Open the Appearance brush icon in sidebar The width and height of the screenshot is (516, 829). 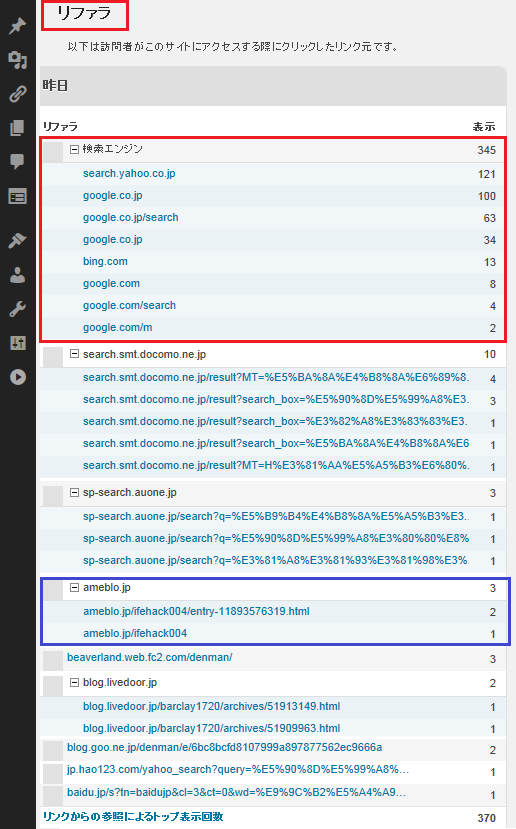(x=17, y=241)
